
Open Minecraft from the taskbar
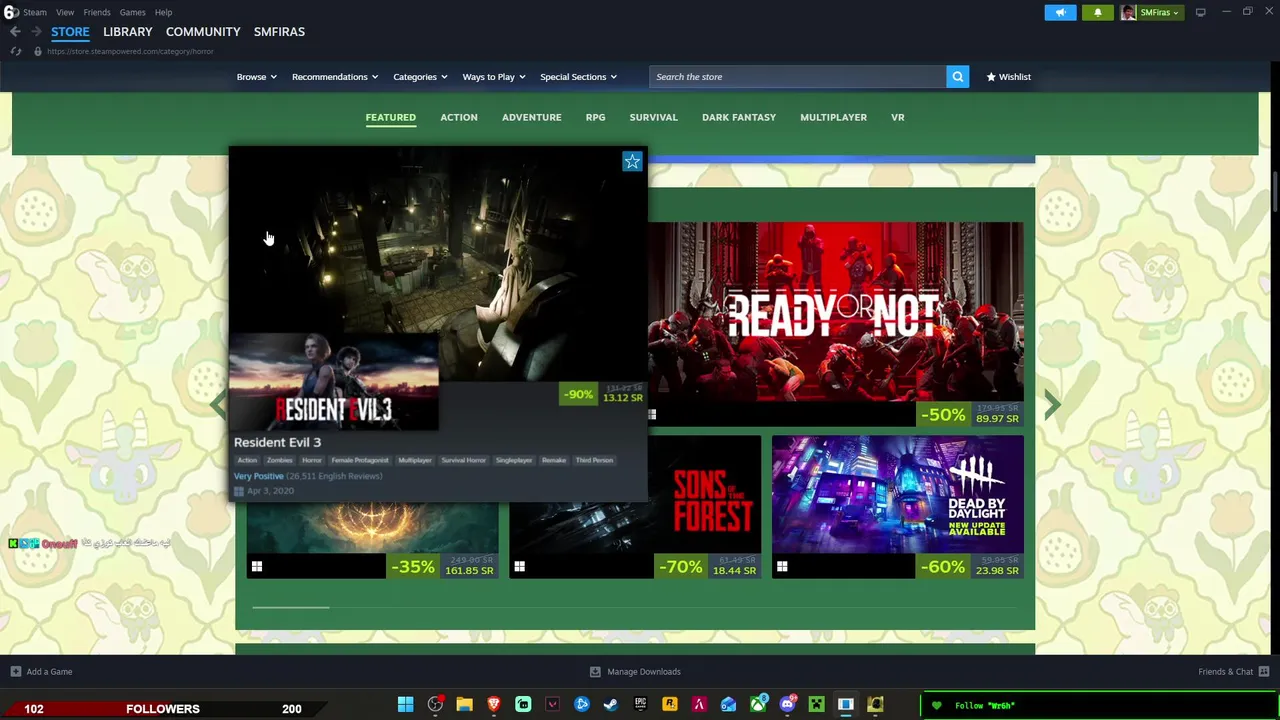816,705
